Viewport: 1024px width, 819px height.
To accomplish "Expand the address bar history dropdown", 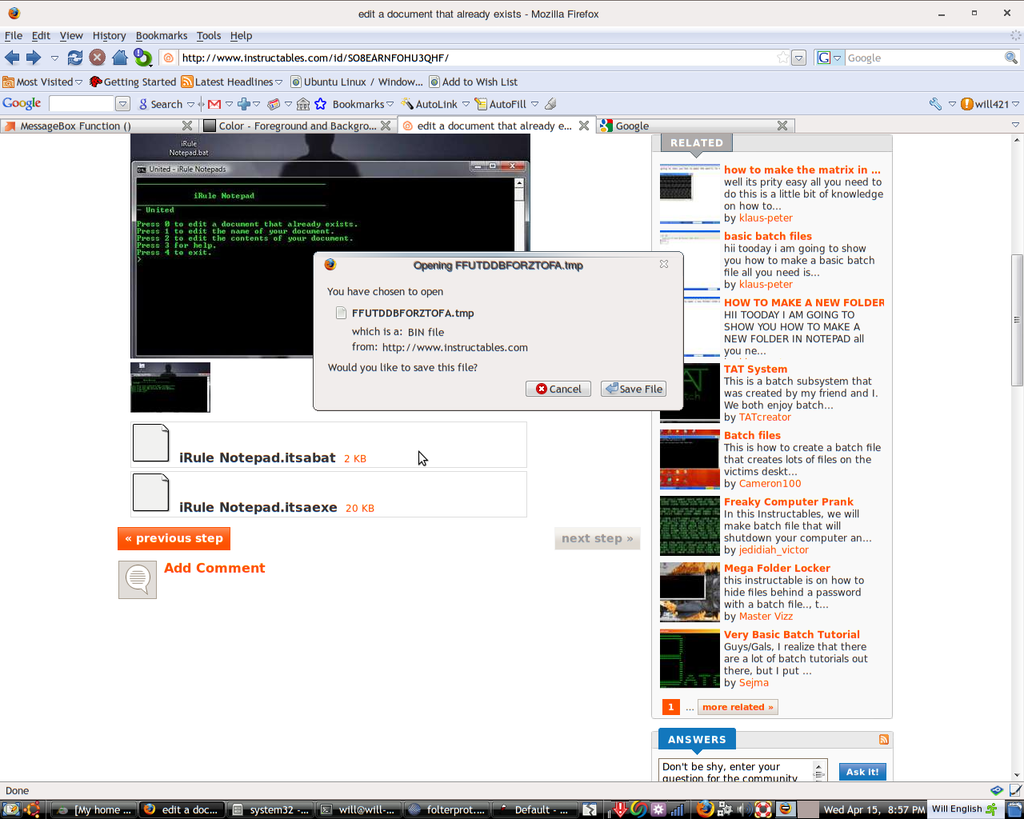I will point(799,58).
